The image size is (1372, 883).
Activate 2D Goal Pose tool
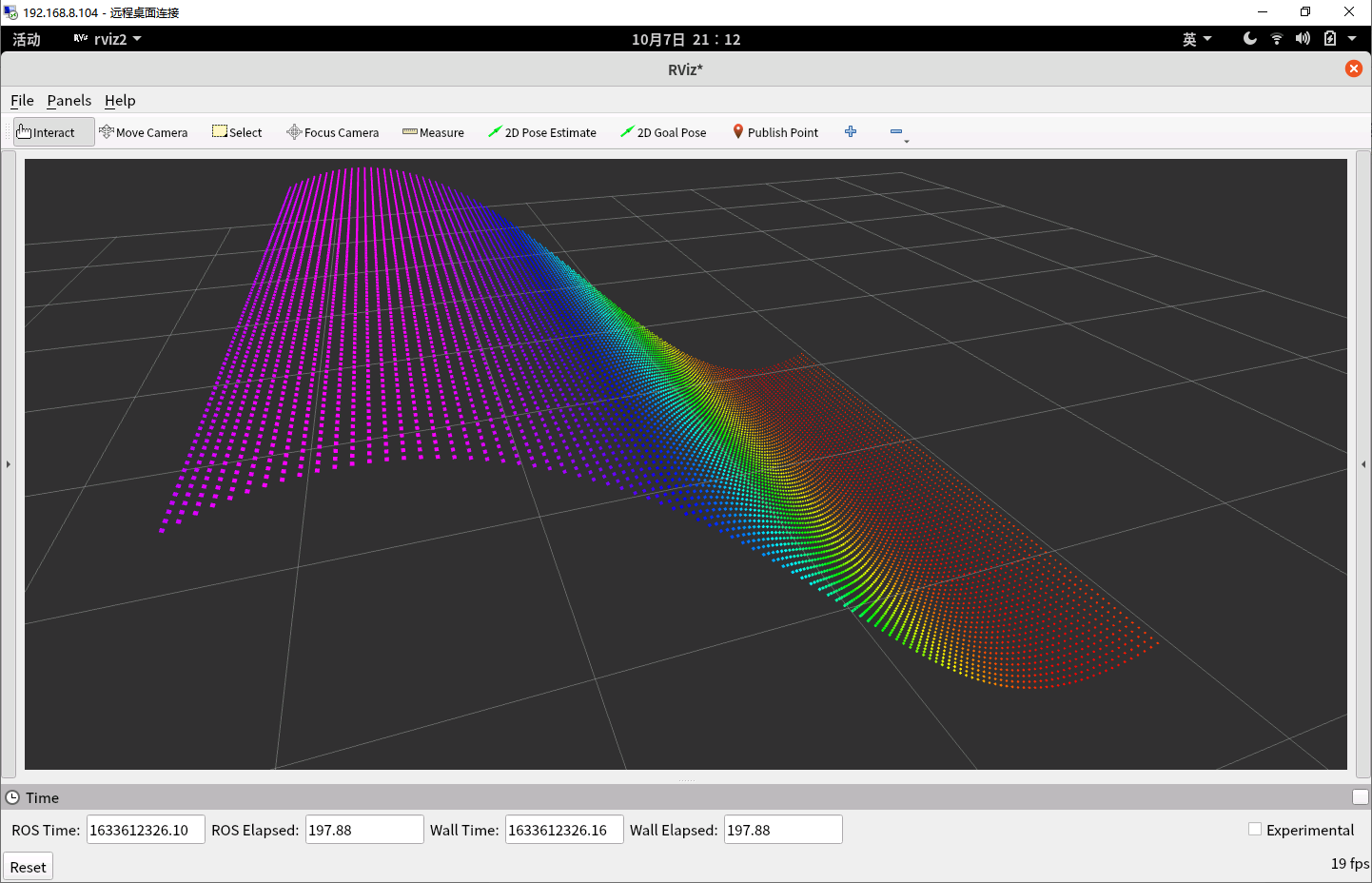point(663,132)
